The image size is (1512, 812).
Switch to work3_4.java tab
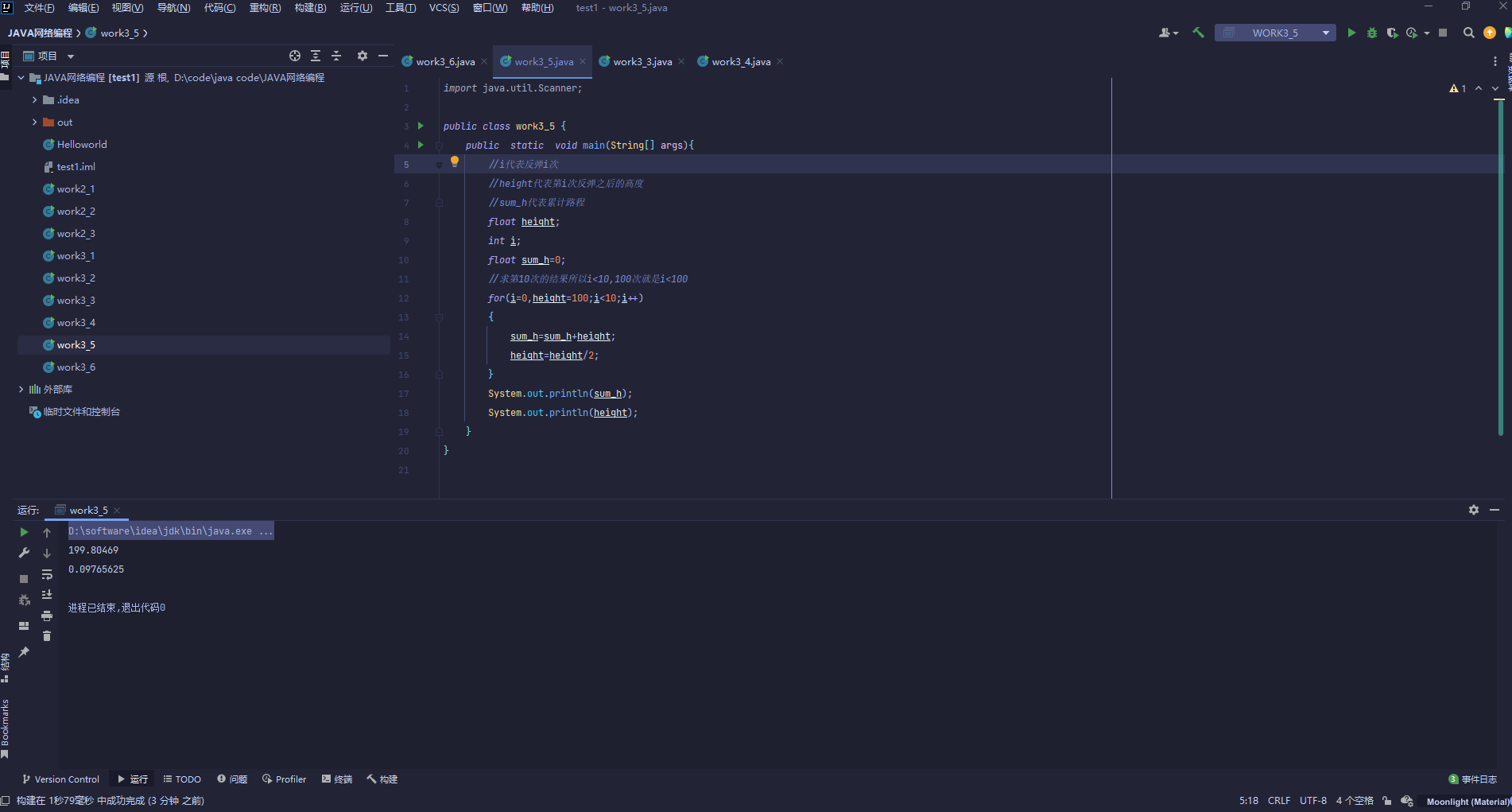click(x=741, y=62)
